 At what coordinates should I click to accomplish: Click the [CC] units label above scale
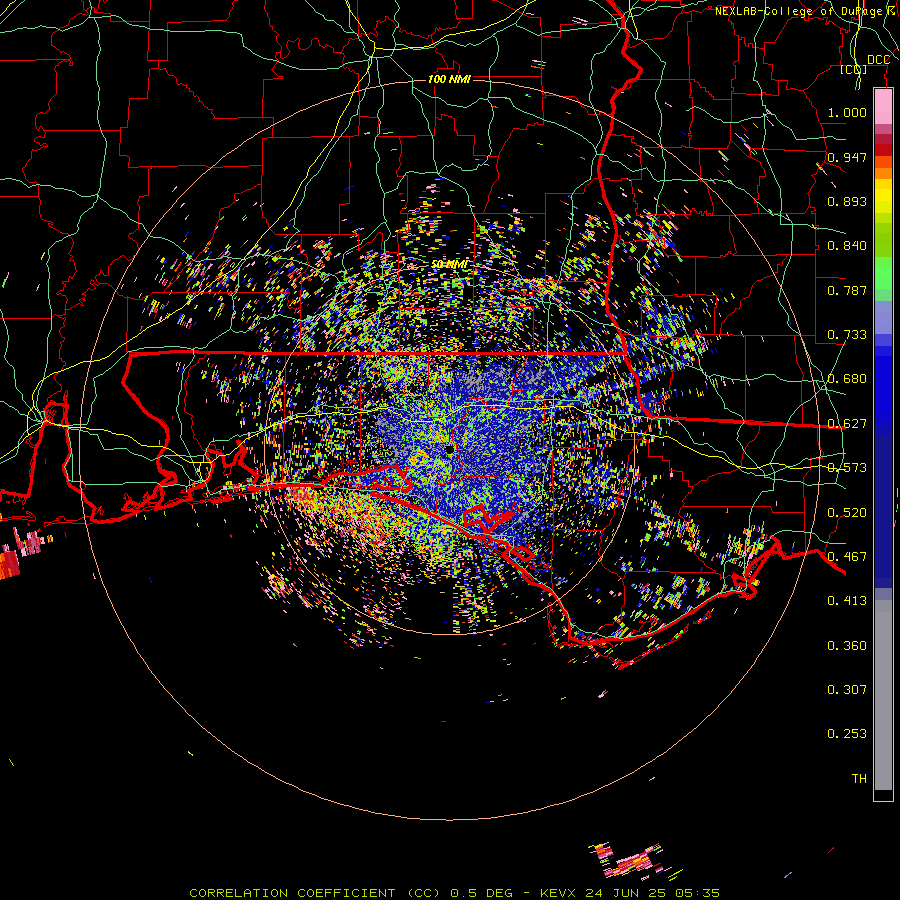pos(854,70)
